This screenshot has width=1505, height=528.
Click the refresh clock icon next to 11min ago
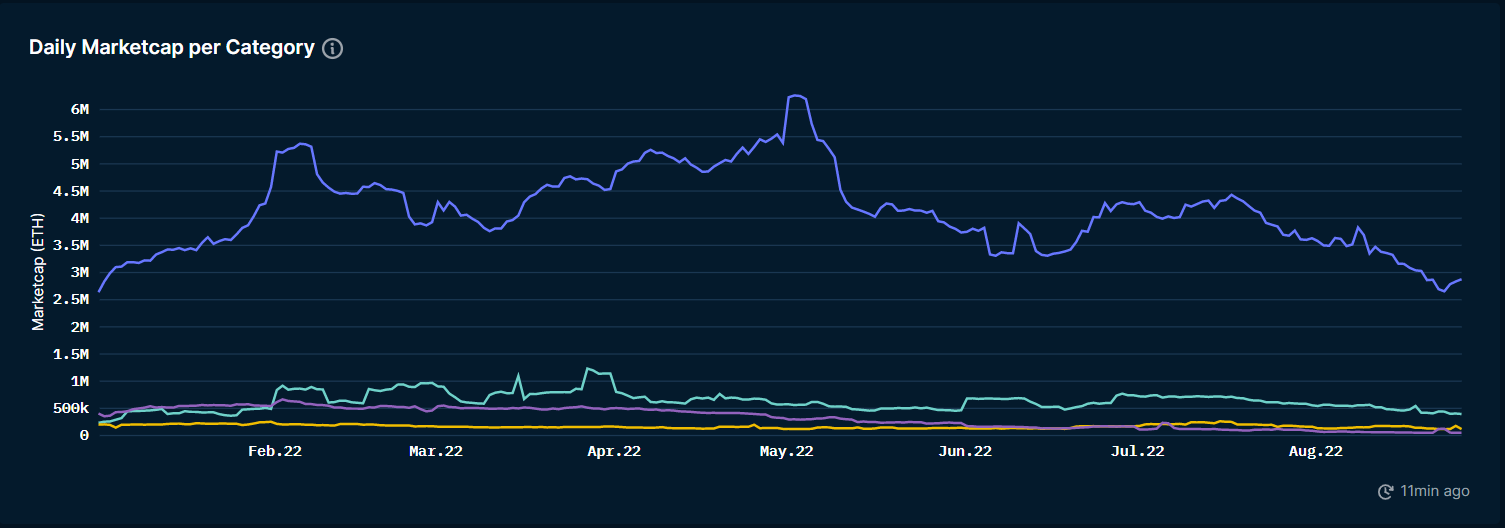click(1385, 491)
